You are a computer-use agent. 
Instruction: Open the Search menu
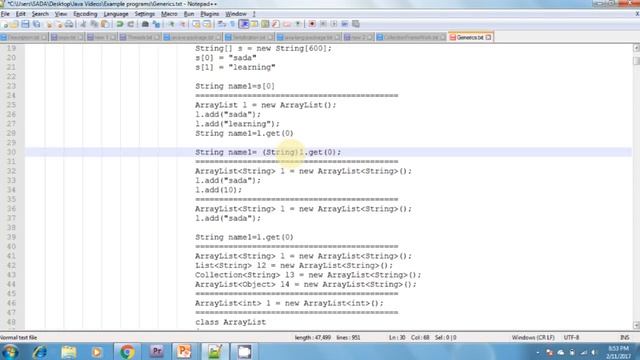click(x=40, y=14)
